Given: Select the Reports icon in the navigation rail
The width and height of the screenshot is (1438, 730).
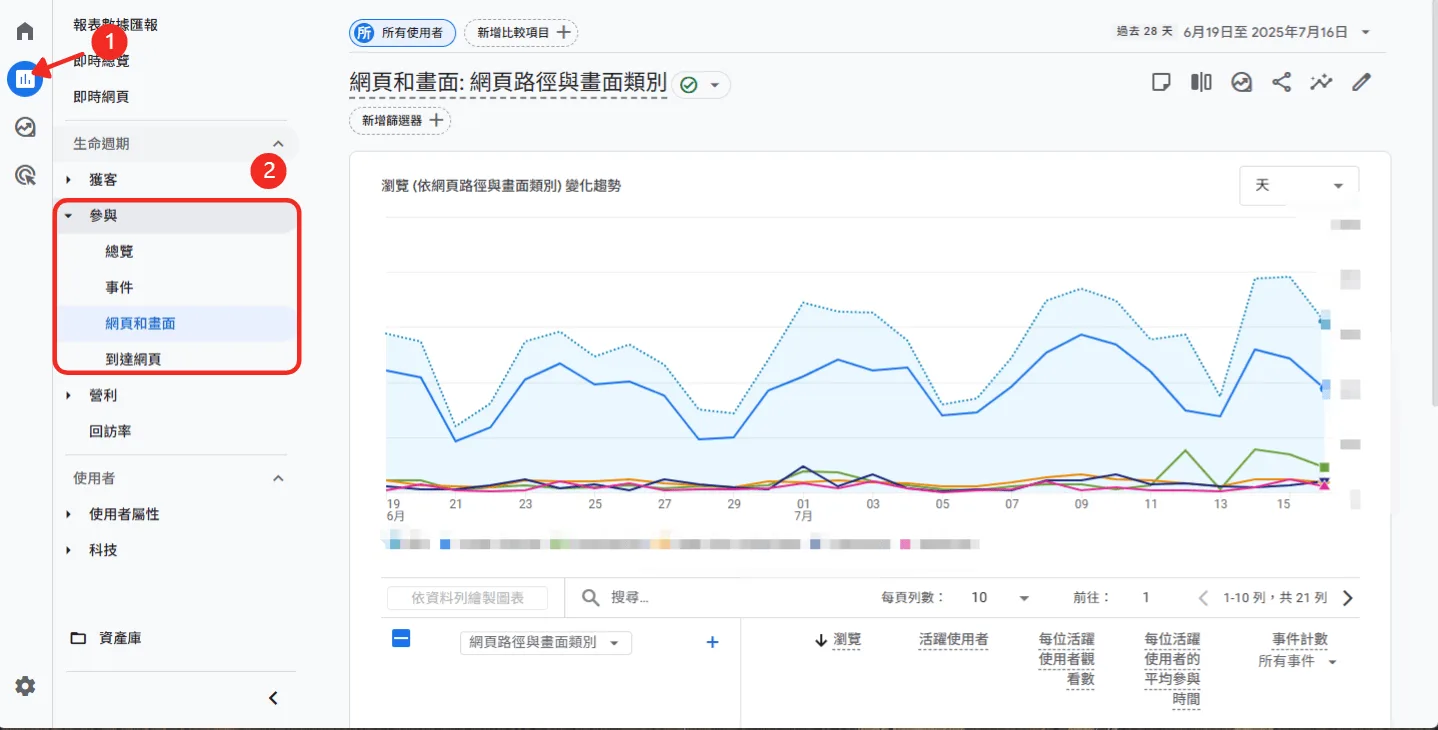Looking at the screenshot, I should tap(24, 79).
